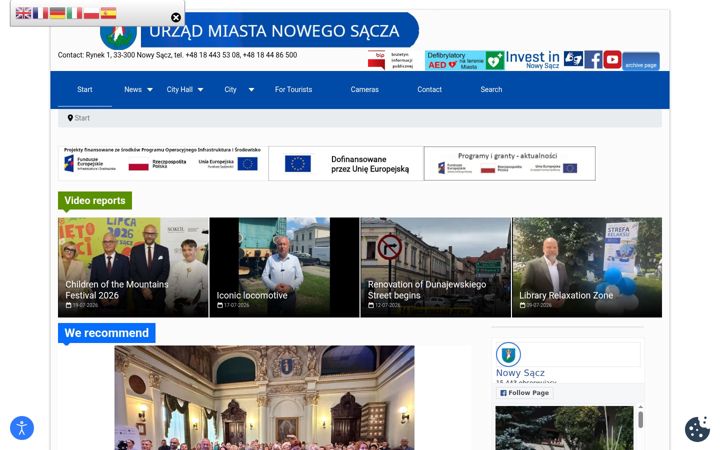Open the Start menu item
Image resolution: width=720 pixels, height=450 pixels.
pyautogui.click(x=85, y=90)
